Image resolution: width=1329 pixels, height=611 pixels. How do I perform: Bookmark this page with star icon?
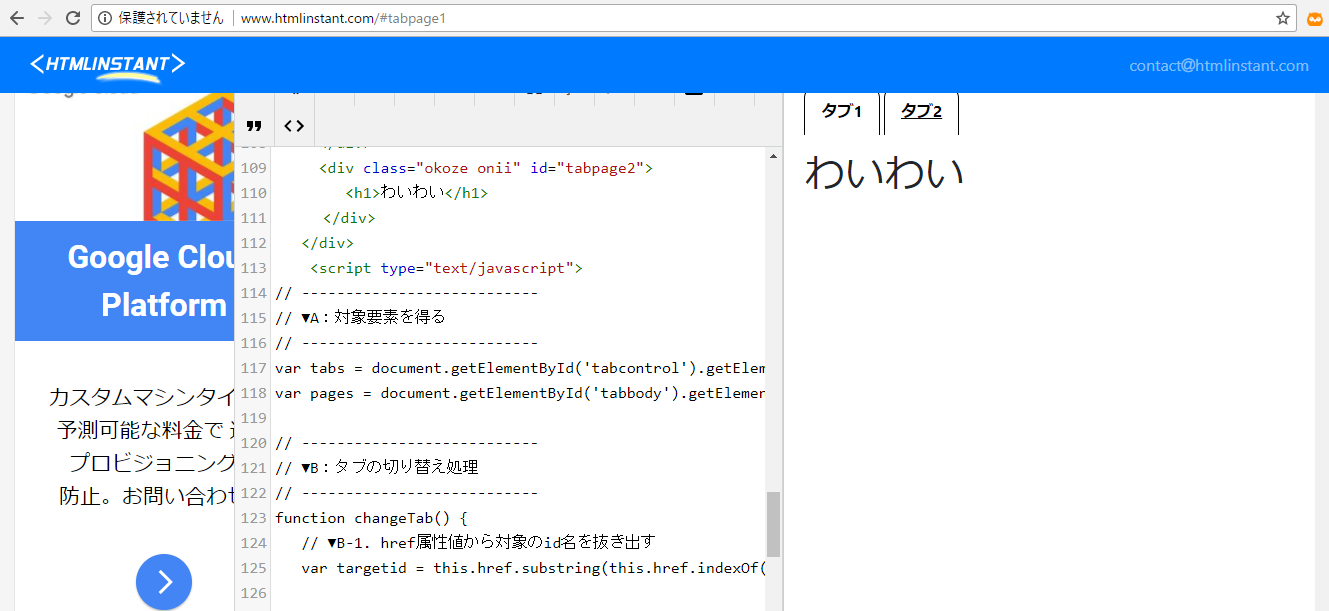[1282, 18]
